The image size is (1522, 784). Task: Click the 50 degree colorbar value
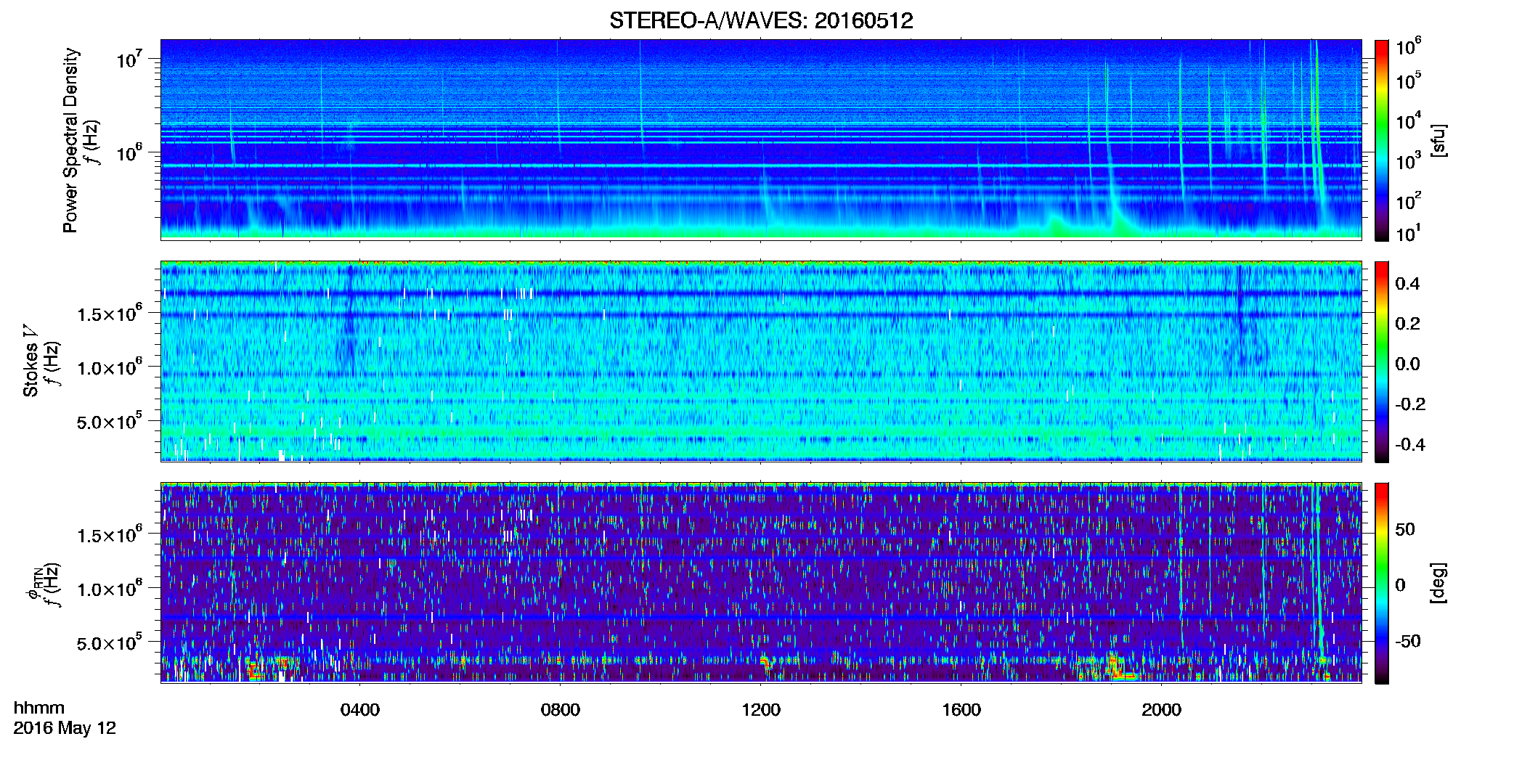(x=1405, y=529)
